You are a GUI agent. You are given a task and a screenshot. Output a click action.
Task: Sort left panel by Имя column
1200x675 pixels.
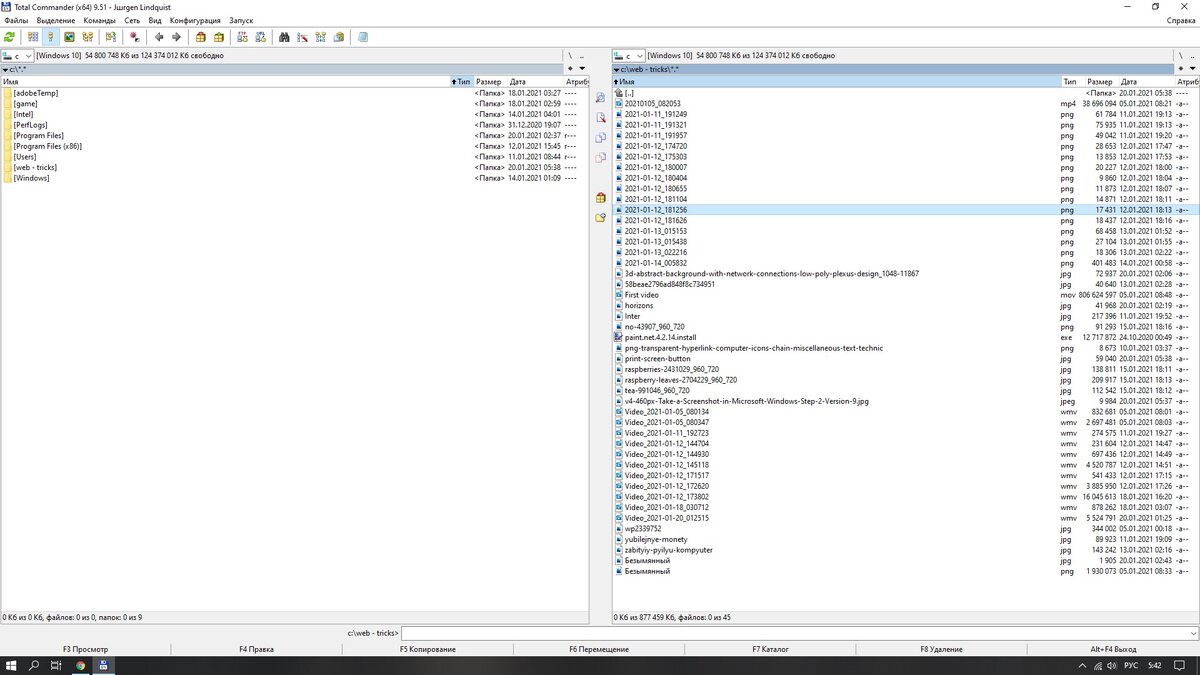pos(226,81)
